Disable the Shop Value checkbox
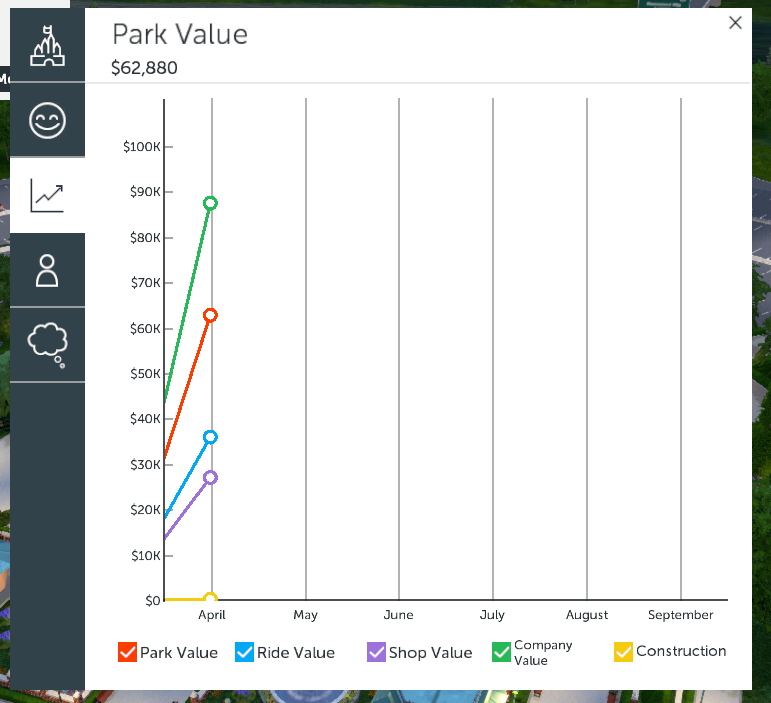This screenshot has width=771, height=703. click(377, 652)
